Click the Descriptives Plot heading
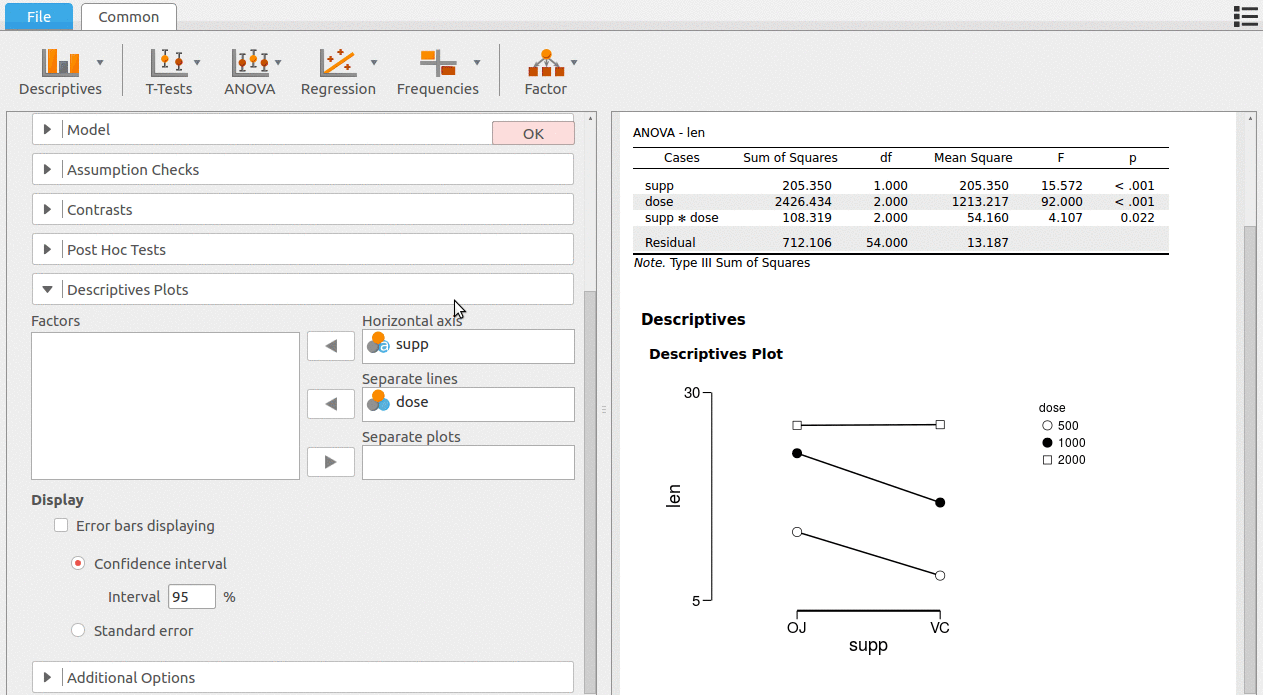Image resolution: width=1263 pixels, height=695 pixels. (x=716, y=354)
